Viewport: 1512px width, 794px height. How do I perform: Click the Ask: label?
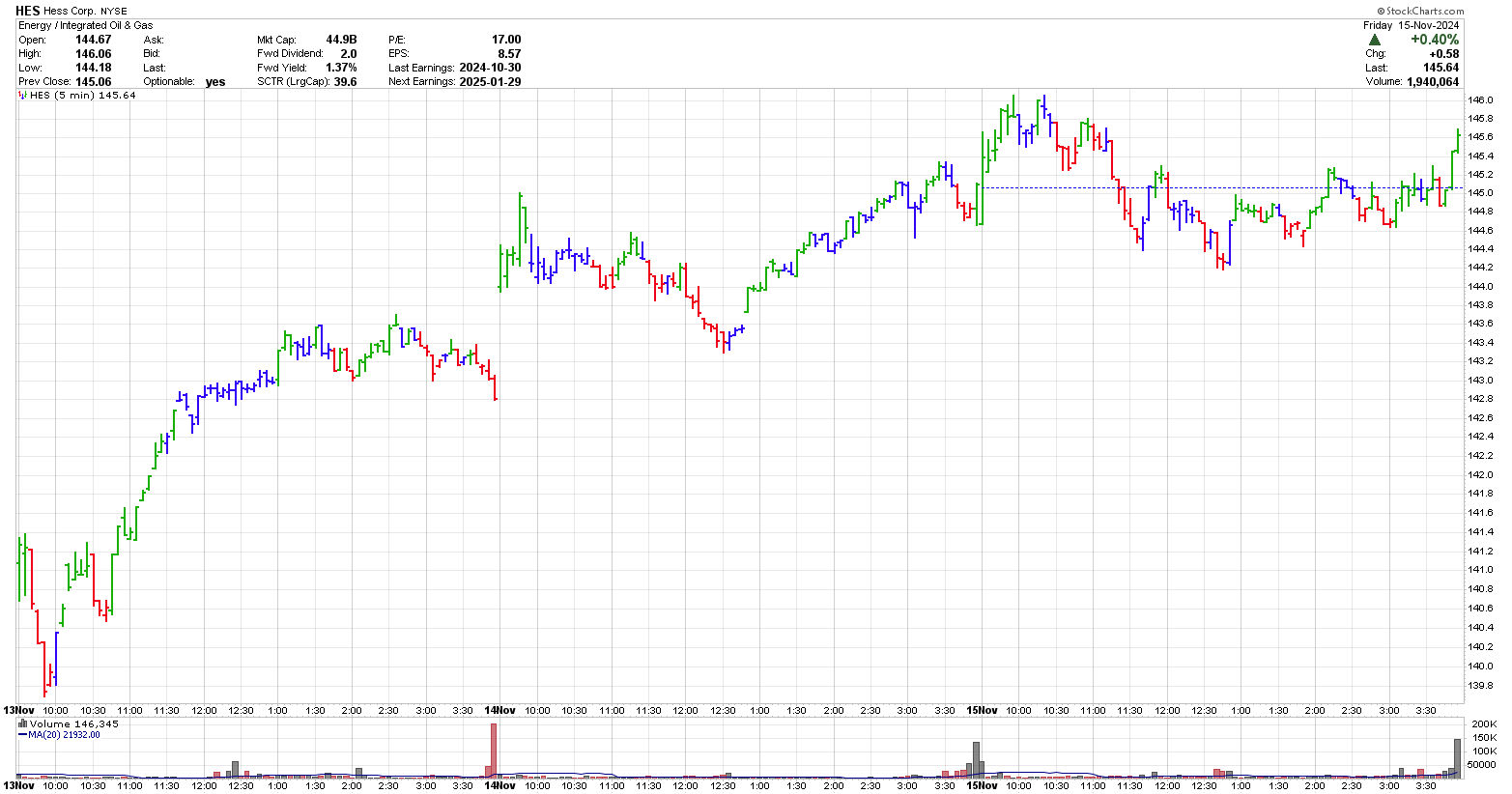pyautogui.click(x=154, y=40)
